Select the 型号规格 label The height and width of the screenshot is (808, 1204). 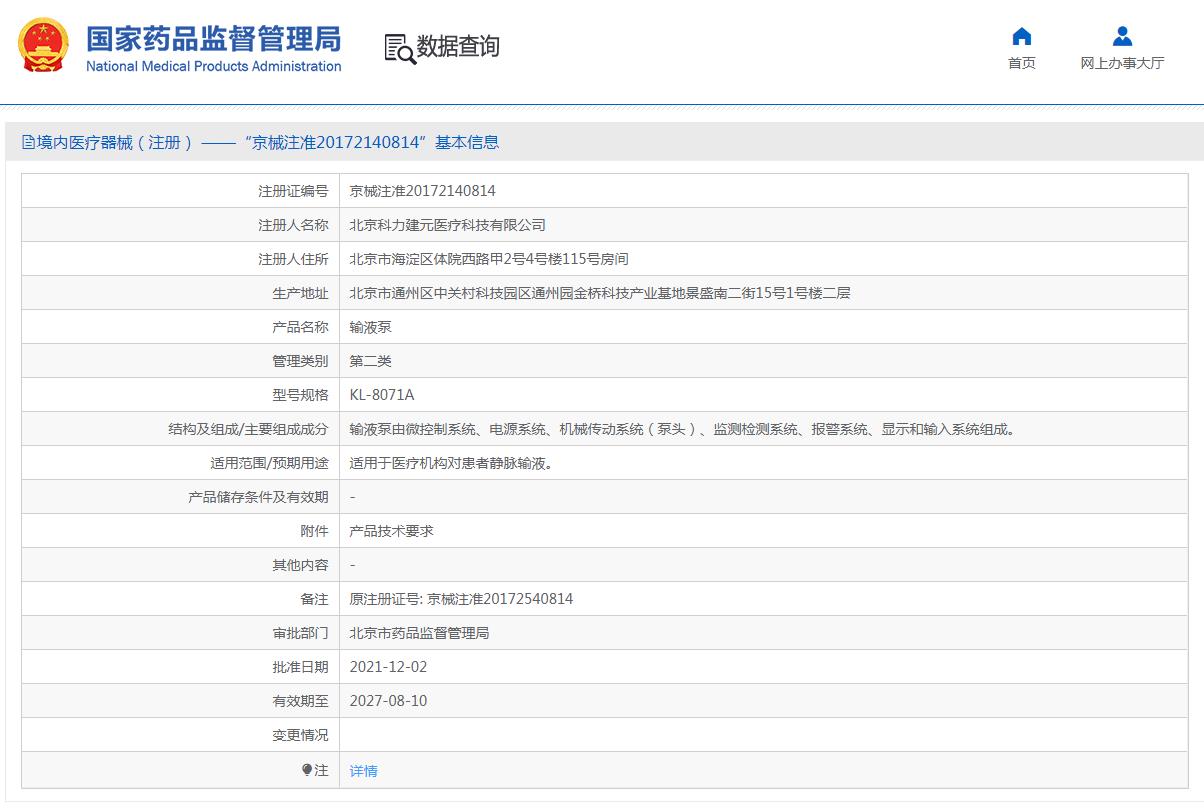pos(300,395)
